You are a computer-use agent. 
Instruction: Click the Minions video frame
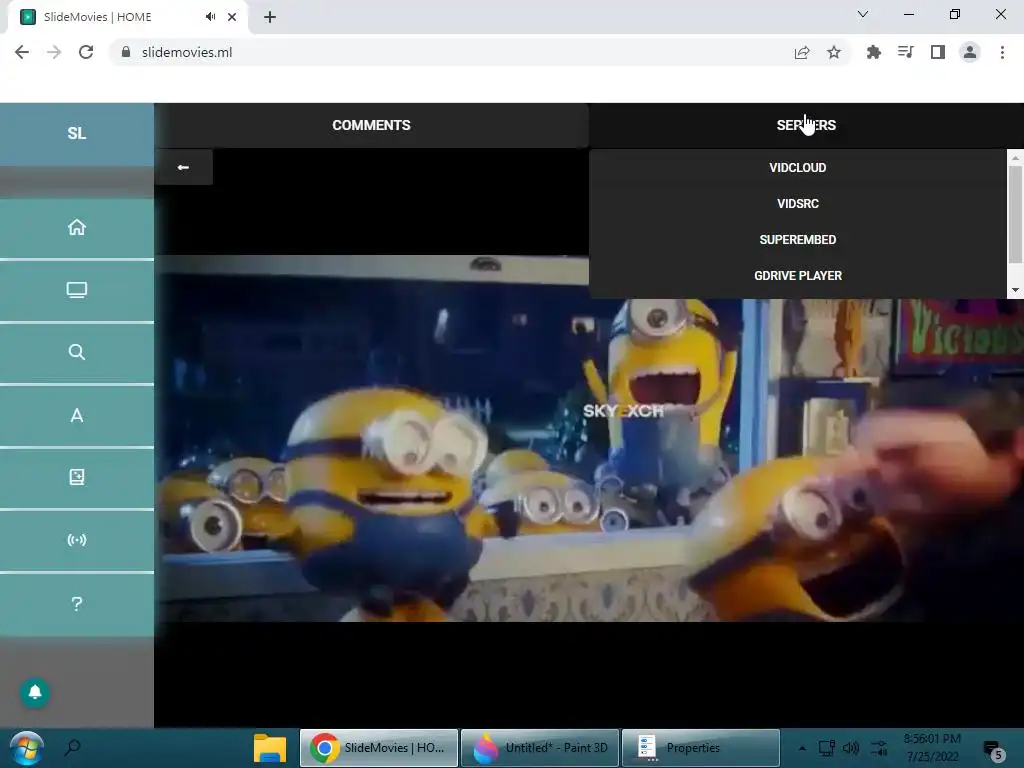(x=589, y=438)
